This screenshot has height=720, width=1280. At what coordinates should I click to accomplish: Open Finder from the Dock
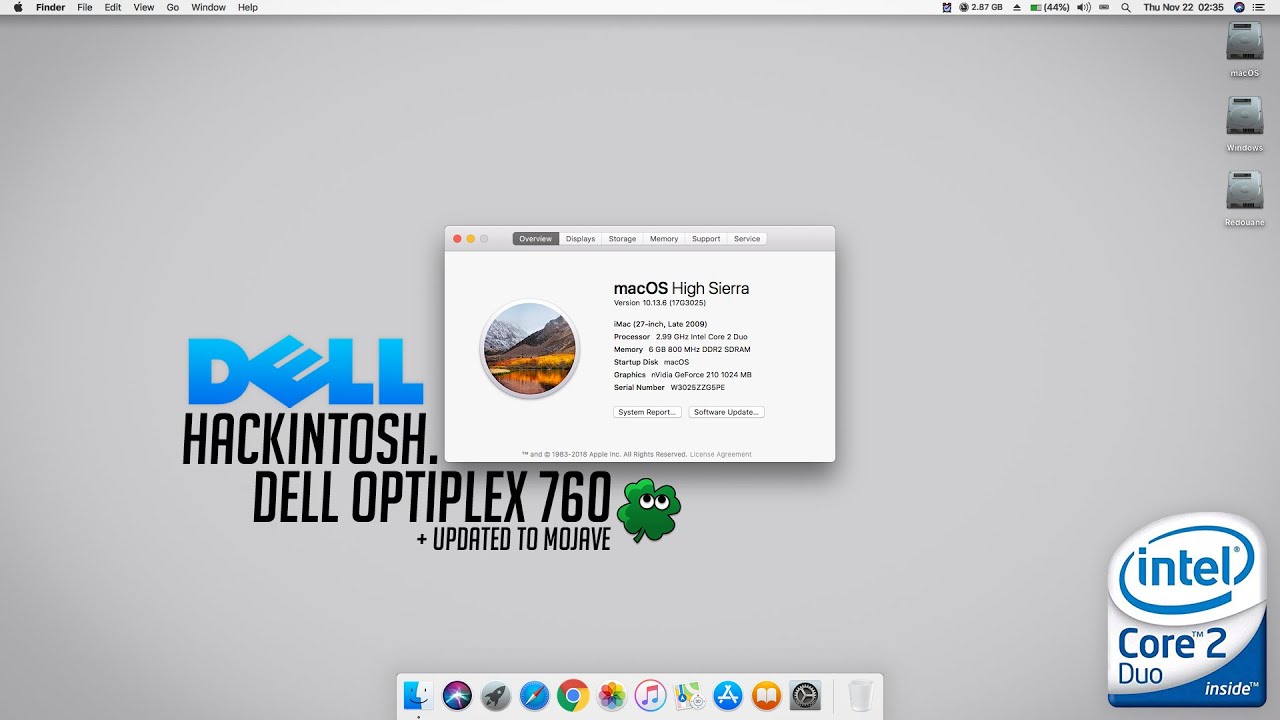point(418,695)
